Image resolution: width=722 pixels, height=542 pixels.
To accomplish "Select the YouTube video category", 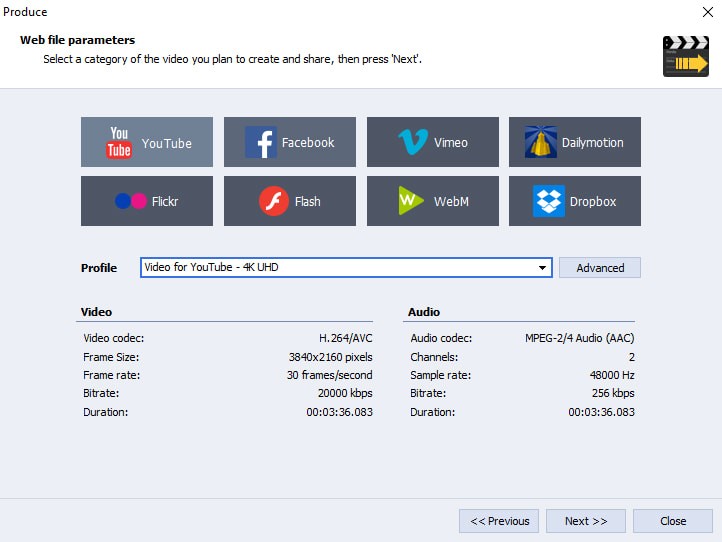I will (x=147, y=142).
